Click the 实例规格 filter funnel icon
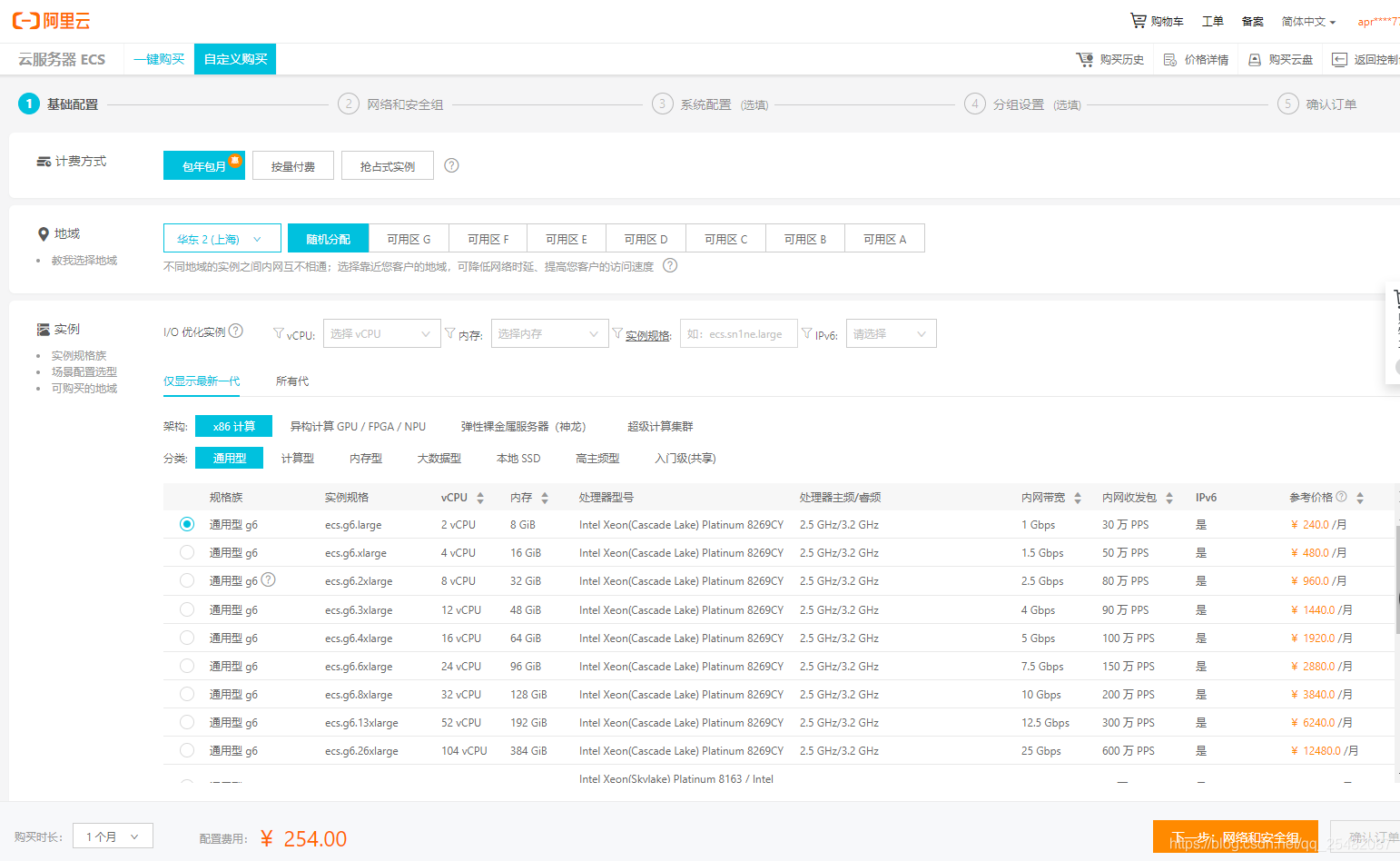1400x861 pixels. [x=617, y=333]
